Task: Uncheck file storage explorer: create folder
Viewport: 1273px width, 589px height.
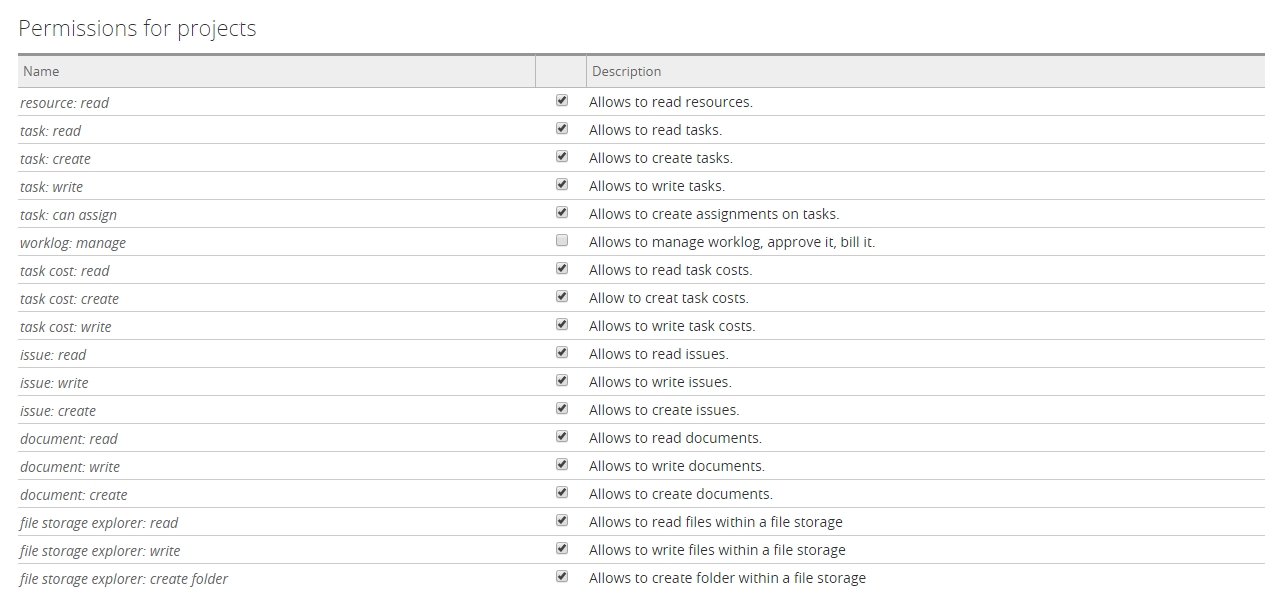Action: click(x=562, y=577)
